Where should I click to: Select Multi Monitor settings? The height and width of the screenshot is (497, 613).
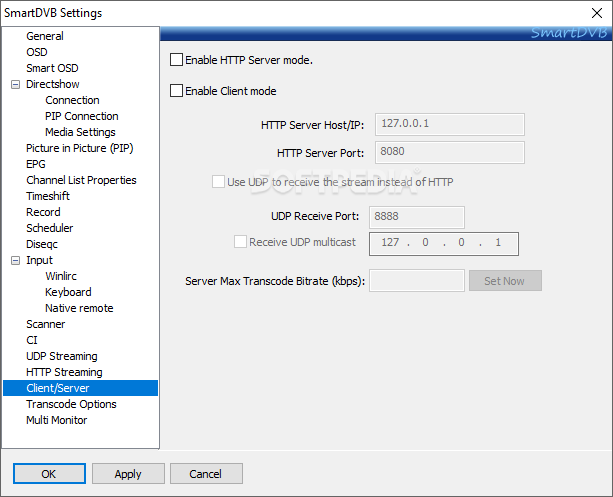coord(57,420)
